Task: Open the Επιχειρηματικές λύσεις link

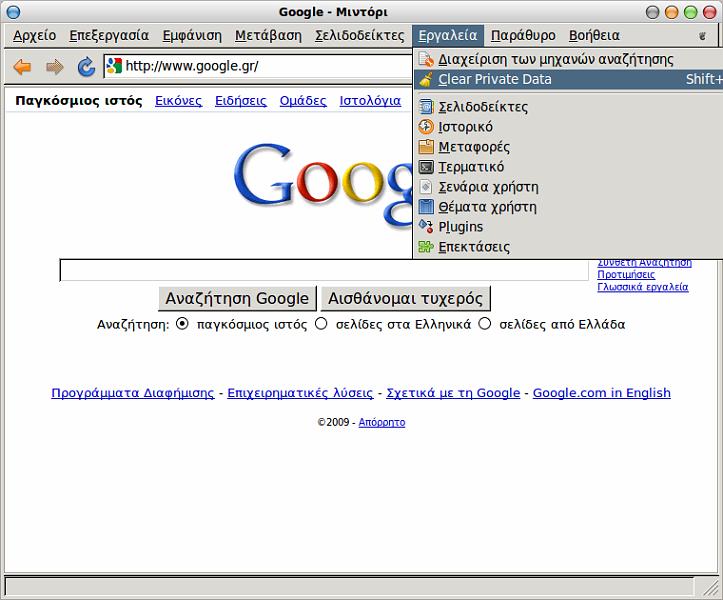Action: pyautogui.click(x=300, y=393)
